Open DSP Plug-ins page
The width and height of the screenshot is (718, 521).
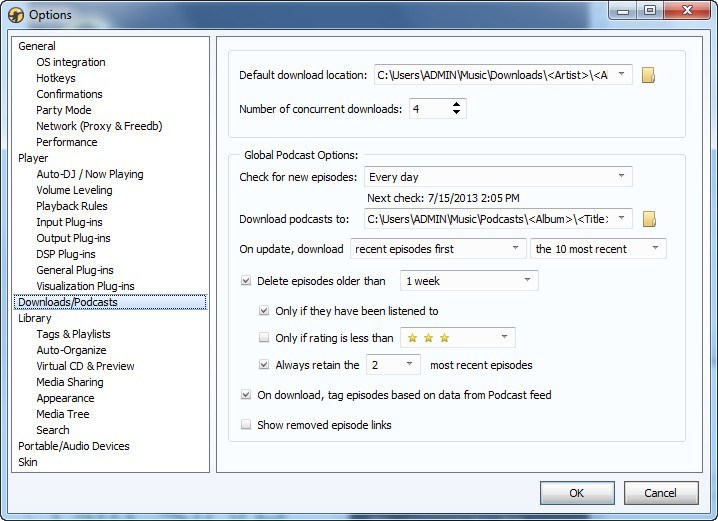tap(66, 255)
